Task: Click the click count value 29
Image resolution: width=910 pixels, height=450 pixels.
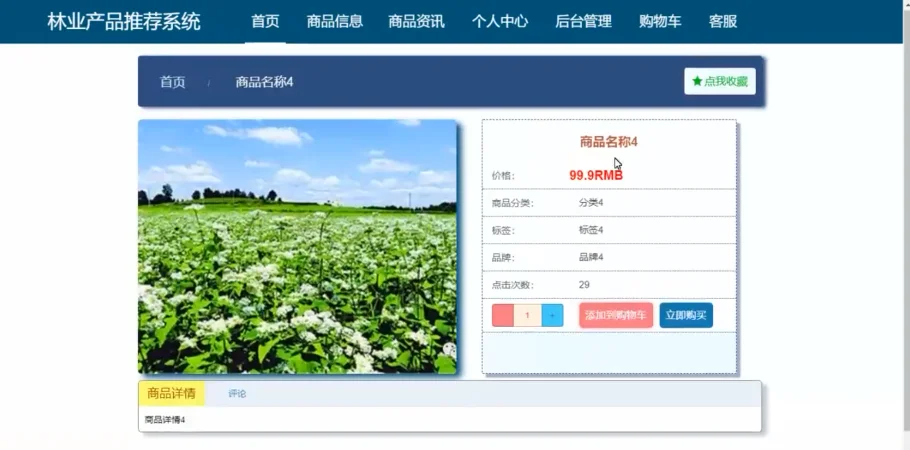Action: [584, 285]
